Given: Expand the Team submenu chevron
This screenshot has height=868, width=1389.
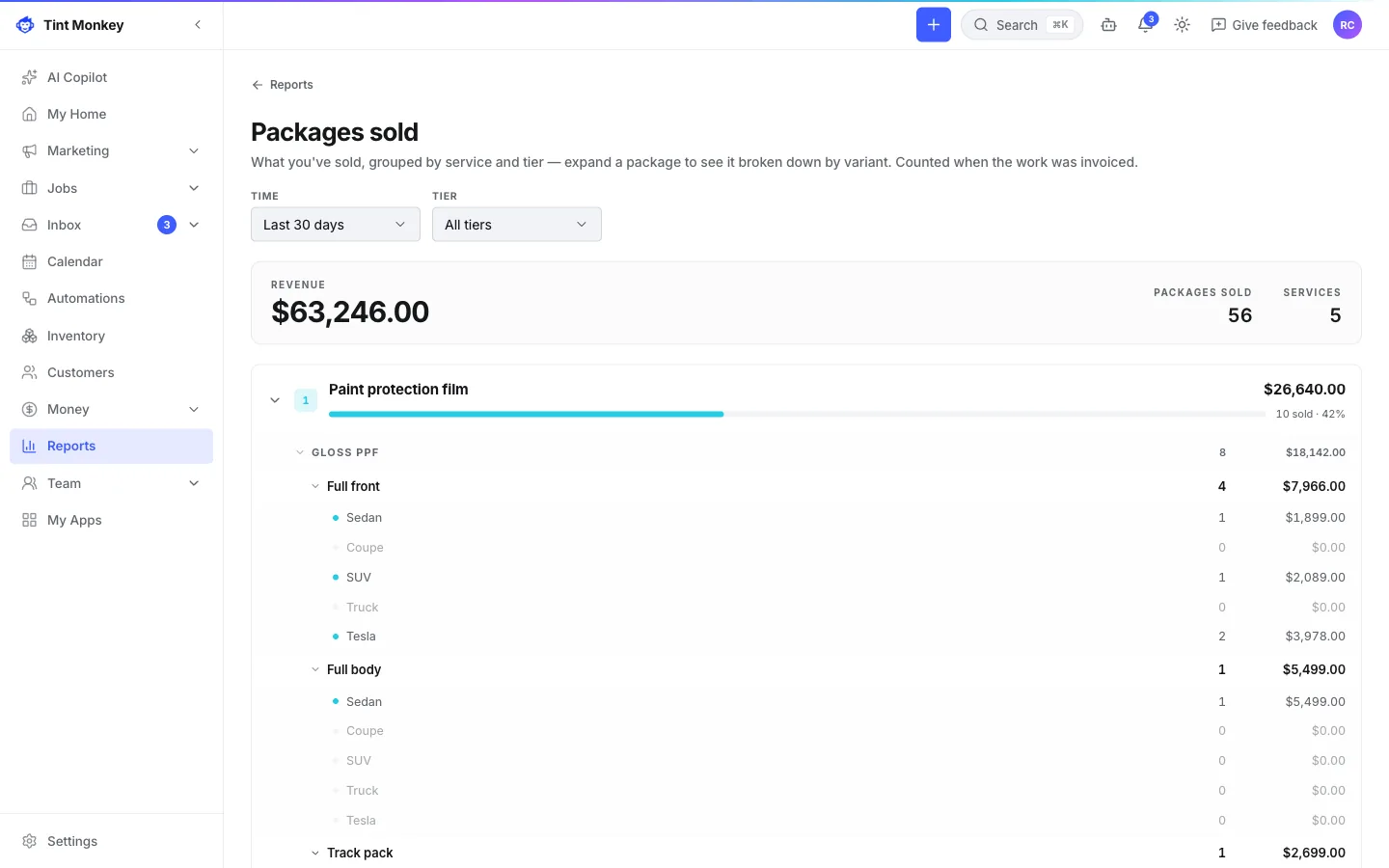Looking at the screenshot, I should point(194,483).
